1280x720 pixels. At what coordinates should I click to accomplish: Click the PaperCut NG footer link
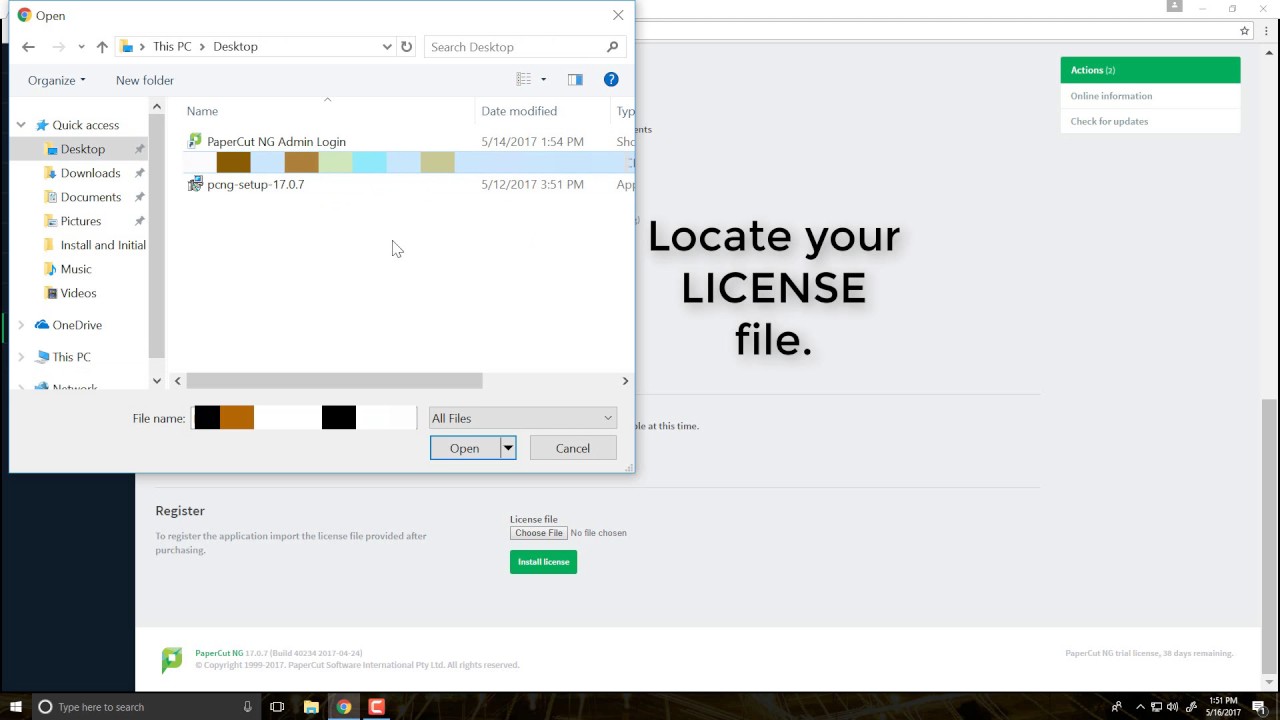point(219,653)
